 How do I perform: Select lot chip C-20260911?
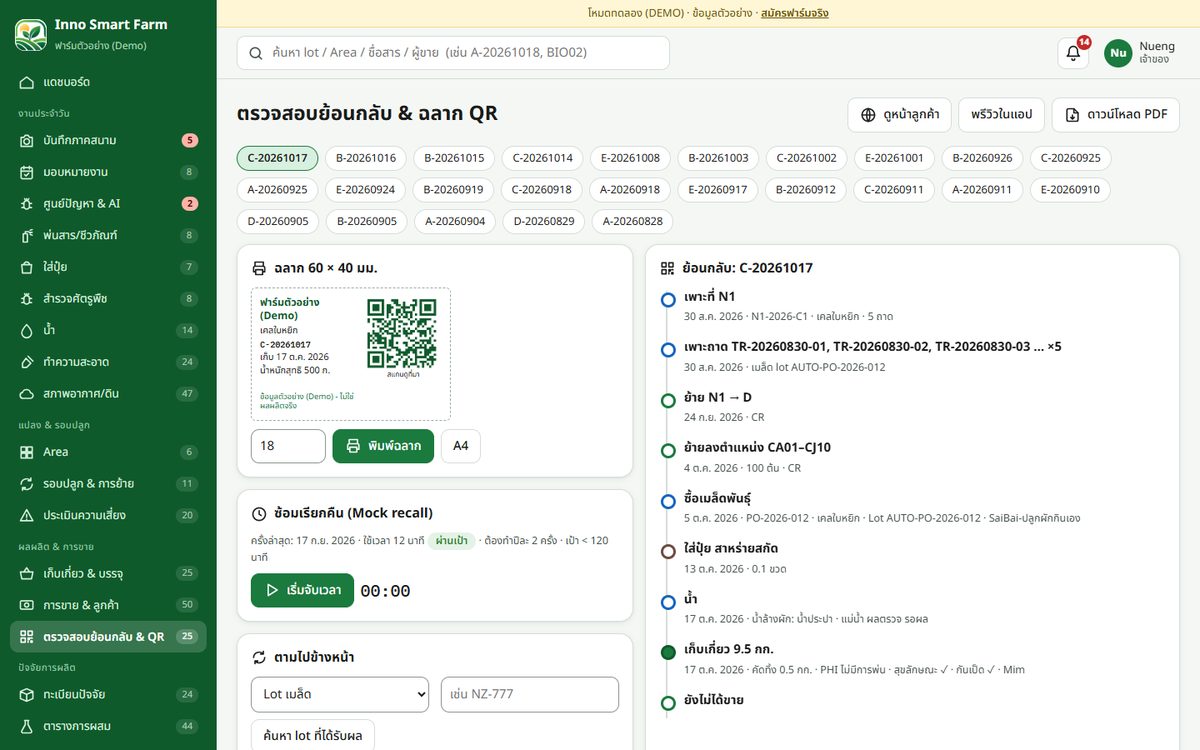[x=894, y=190]
